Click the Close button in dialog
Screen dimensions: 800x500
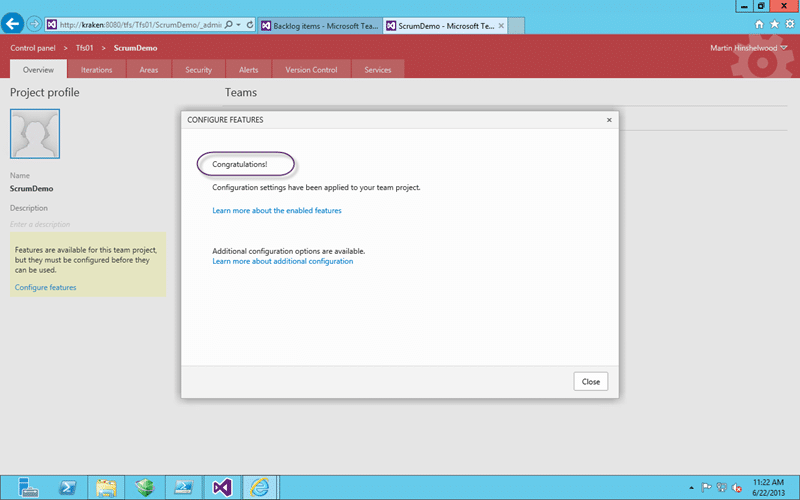[x=591, y=382]
